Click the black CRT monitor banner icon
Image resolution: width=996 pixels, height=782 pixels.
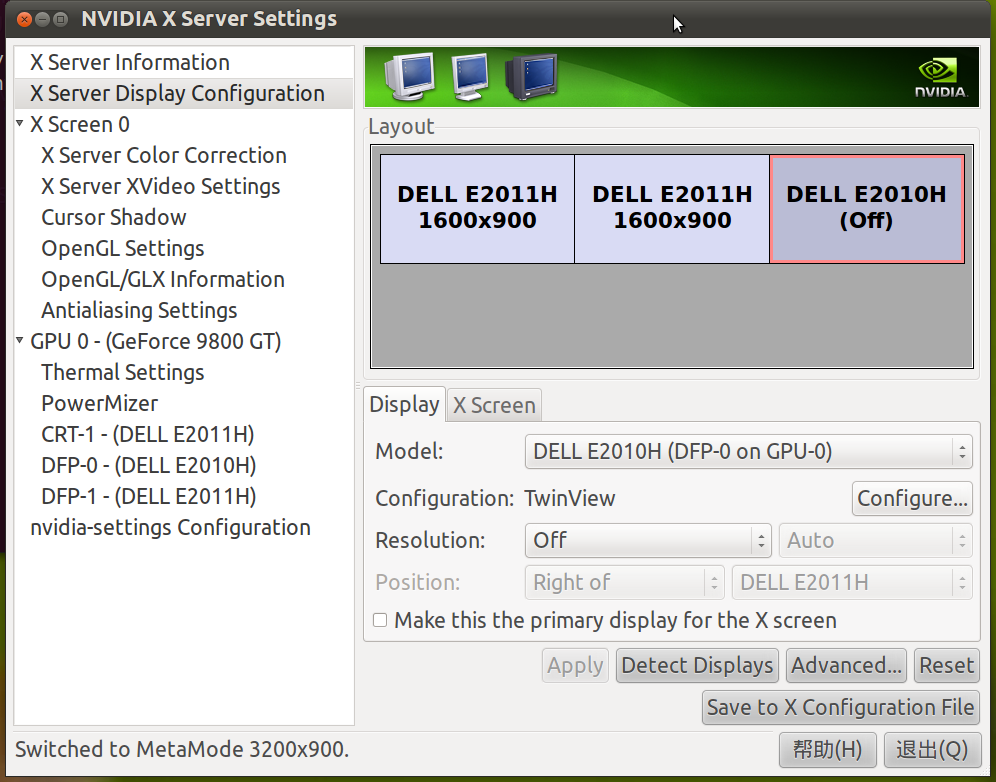(x=531, y=76)
